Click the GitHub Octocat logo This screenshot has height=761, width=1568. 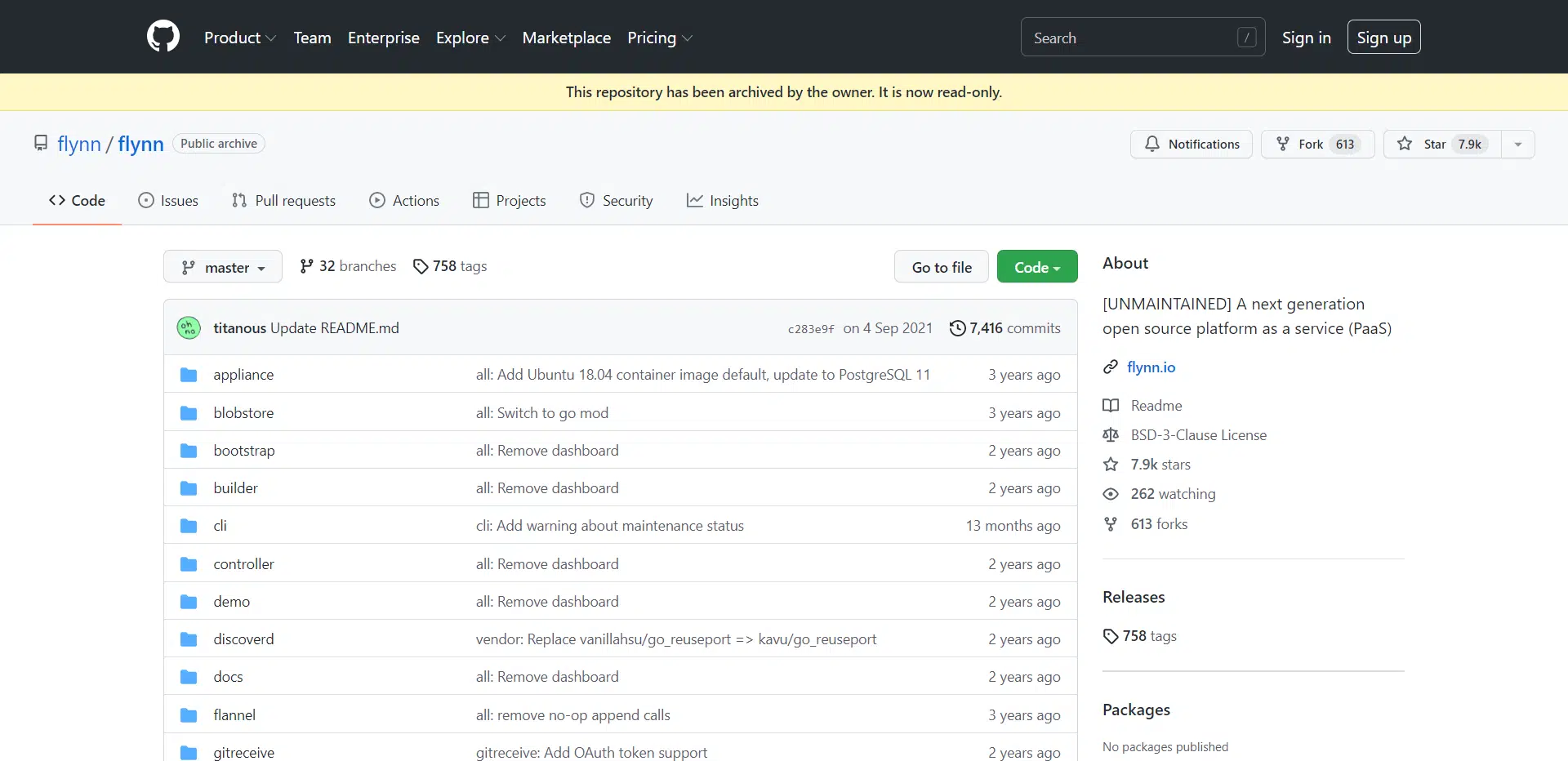pyautogui.click(x=163, y=37)
